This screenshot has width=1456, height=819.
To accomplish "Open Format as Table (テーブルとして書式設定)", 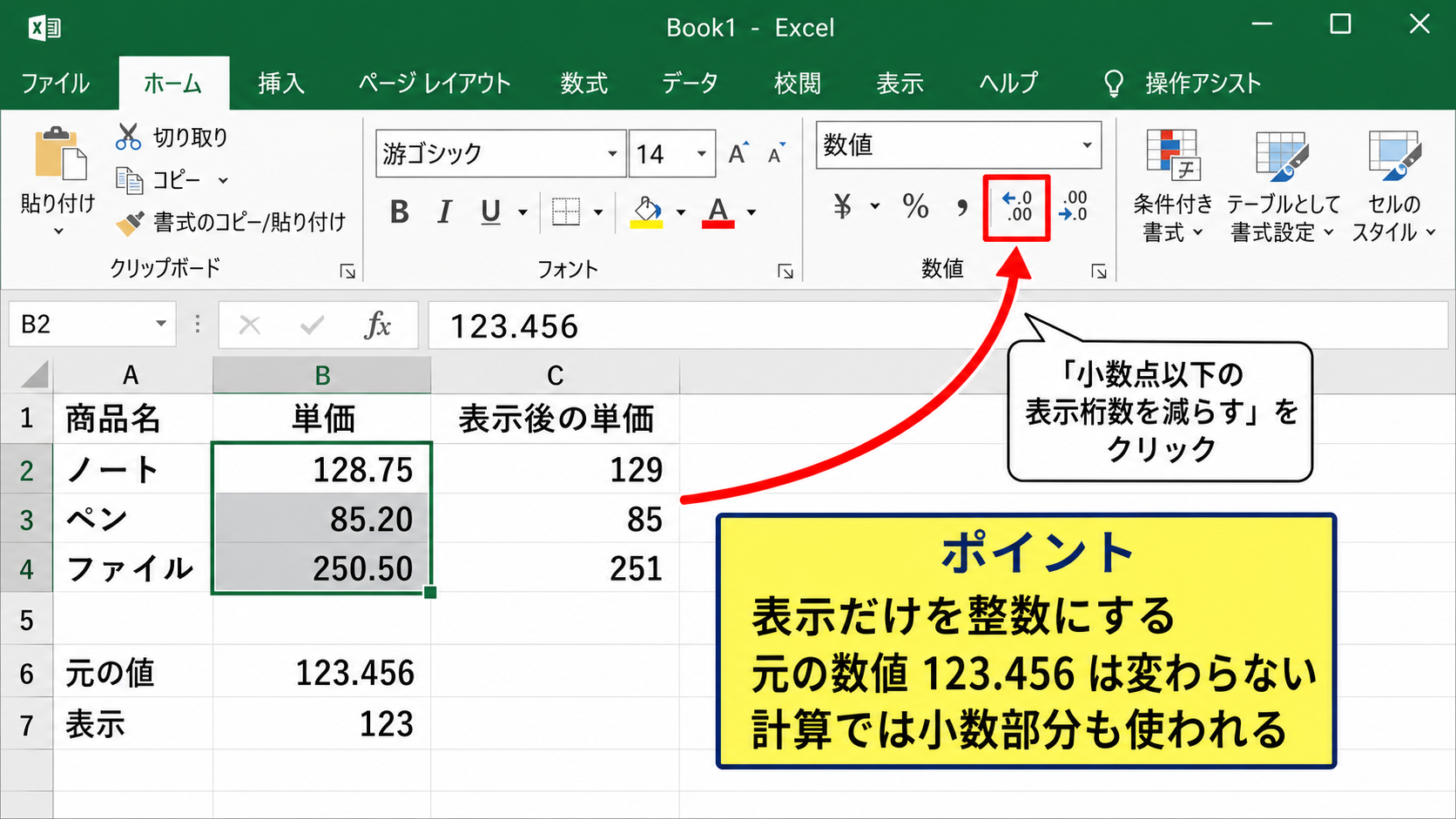I will click(1282, 186).
